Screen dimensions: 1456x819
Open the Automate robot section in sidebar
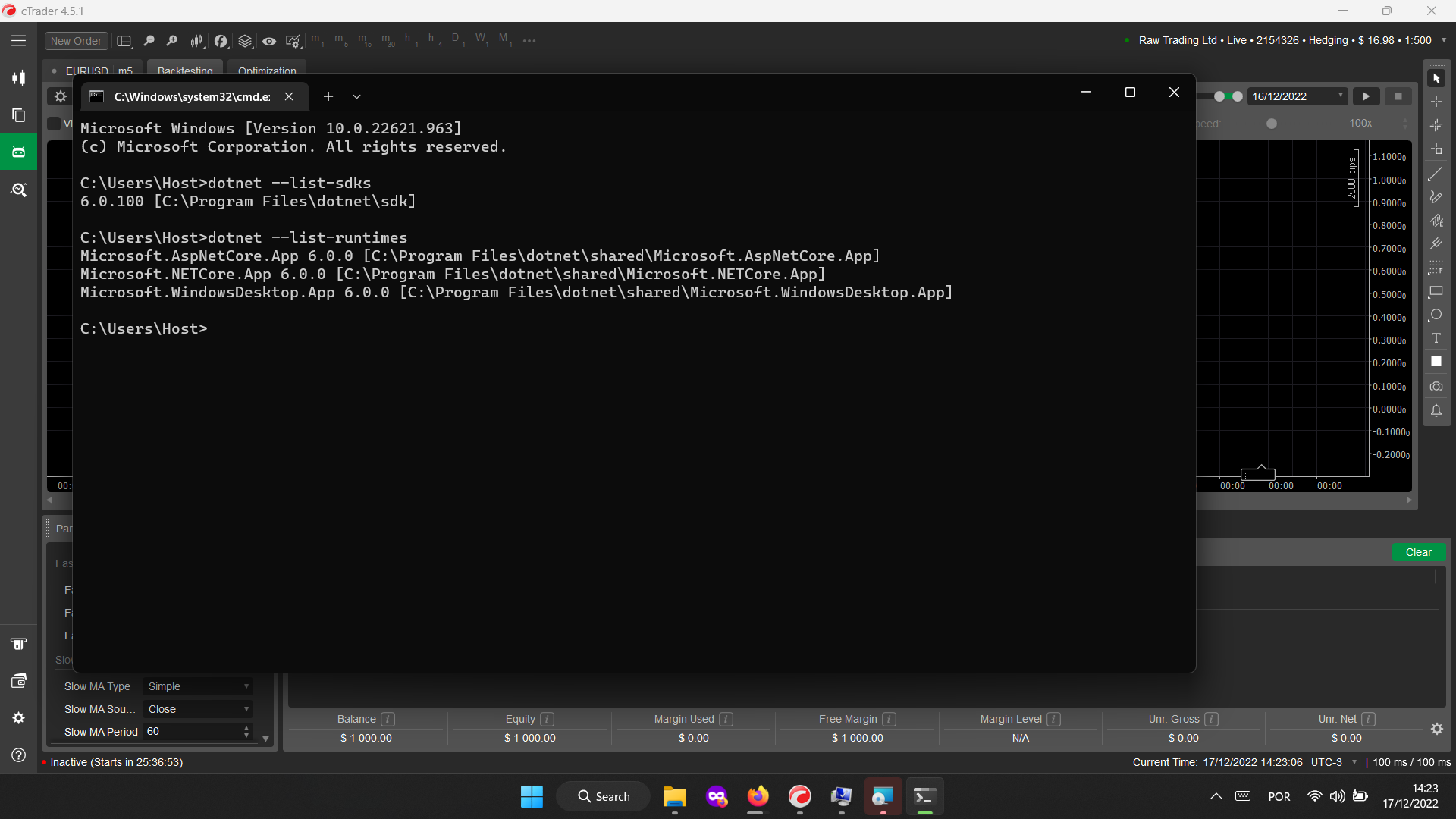coord(19,152)
